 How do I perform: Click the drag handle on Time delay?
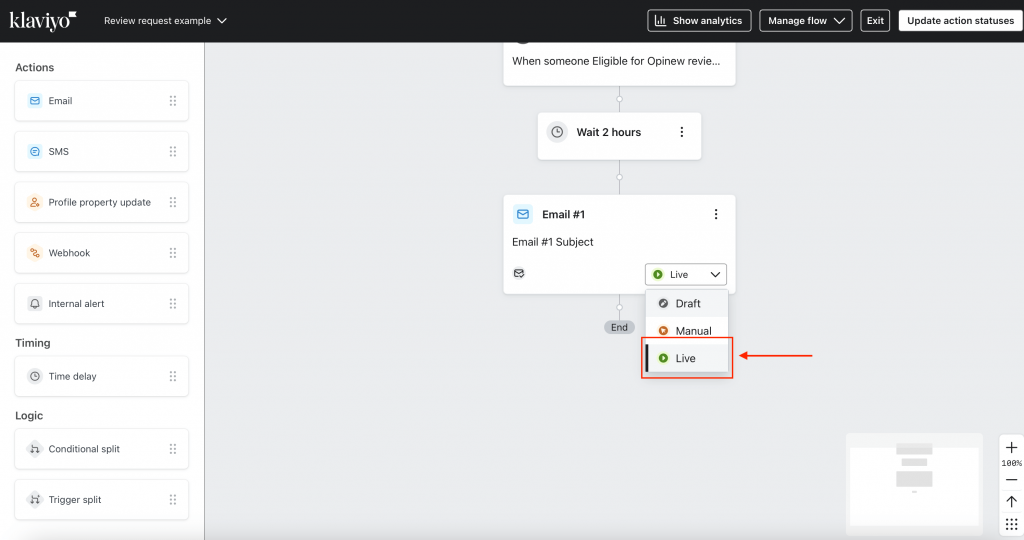pos(172,376)
